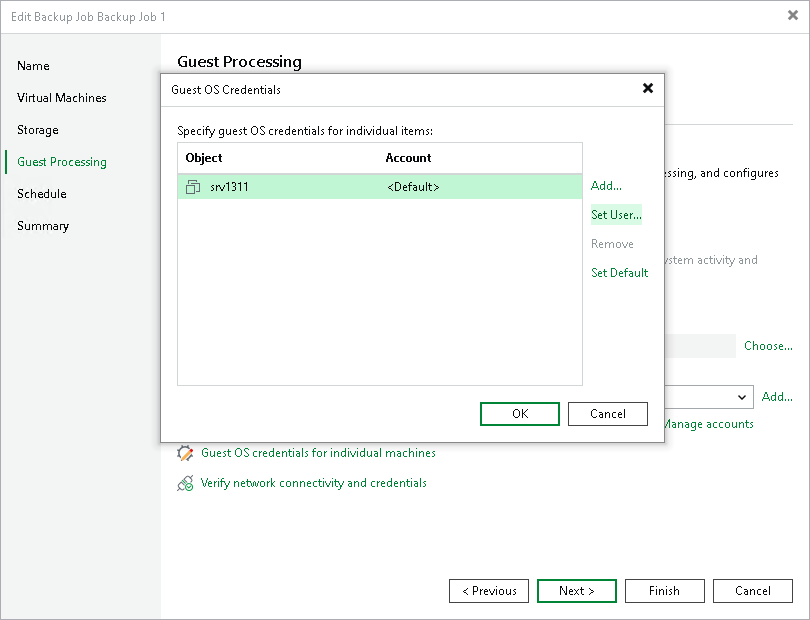Viewport: 810px width, 620px height.
Task: Select the Schedule step
Action: coord(41,194)
